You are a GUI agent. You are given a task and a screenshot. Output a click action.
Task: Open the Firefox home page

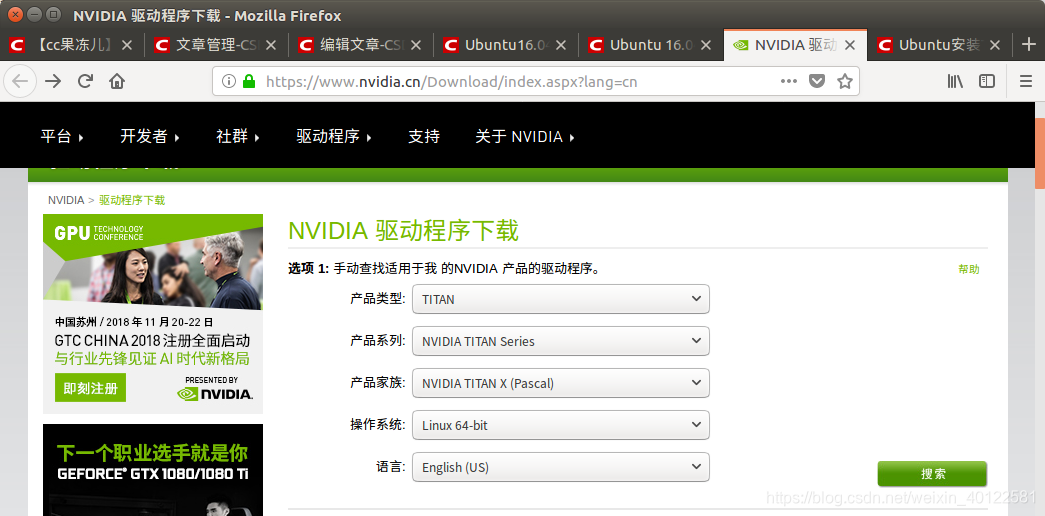(117, 81)
